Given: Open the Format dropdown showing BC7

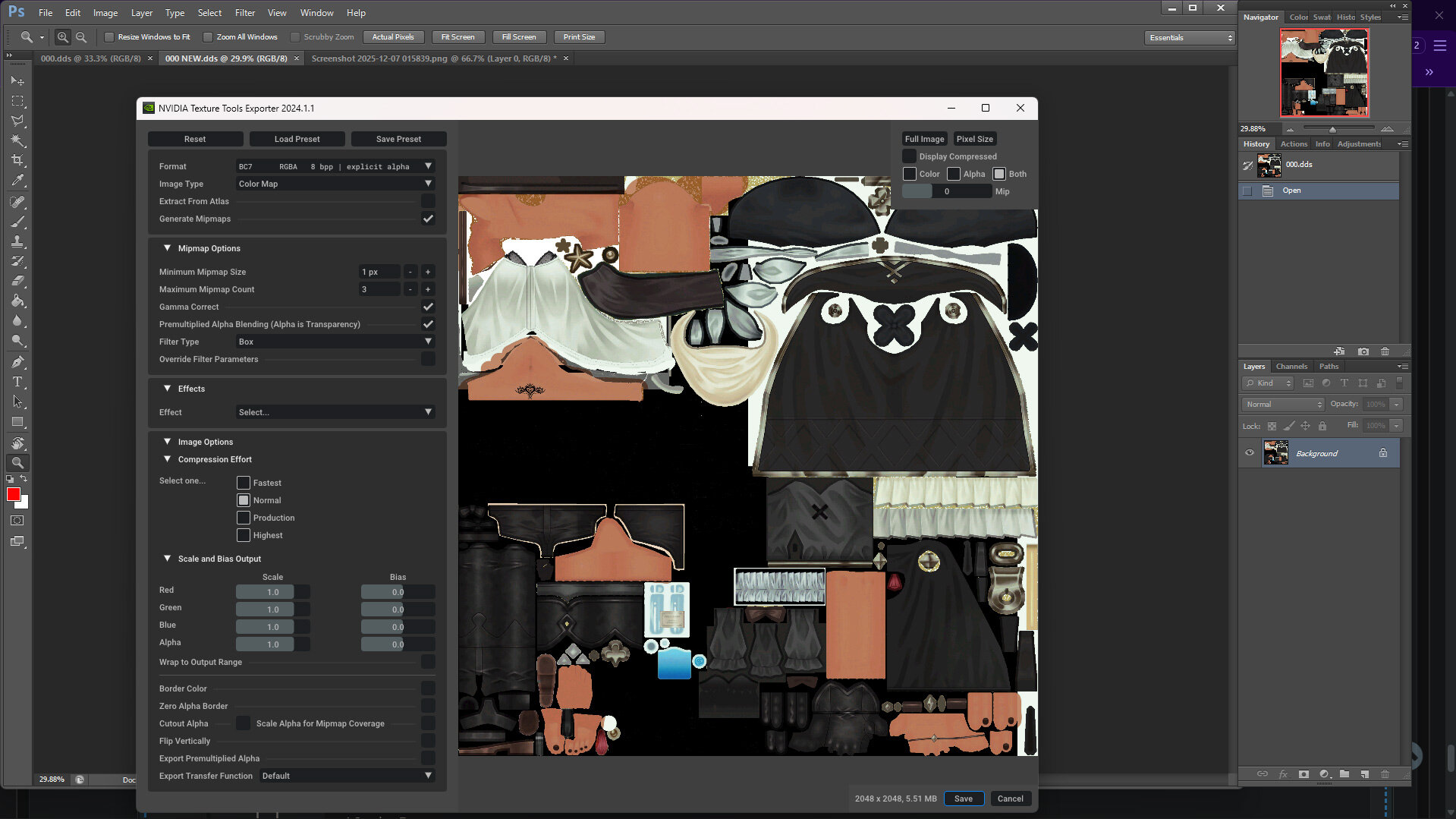Looking at the screenshot, I should 335,166.
